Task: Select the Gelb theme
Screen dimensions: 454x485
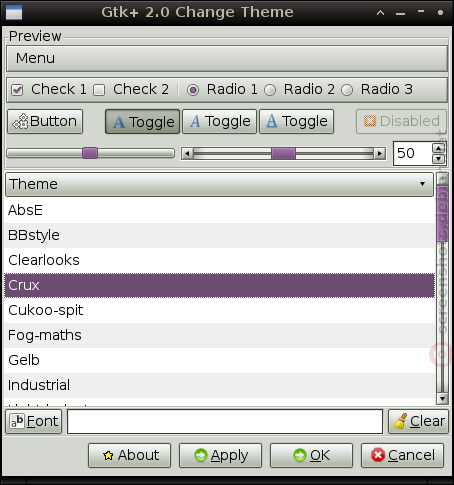Action: point(219,360)
